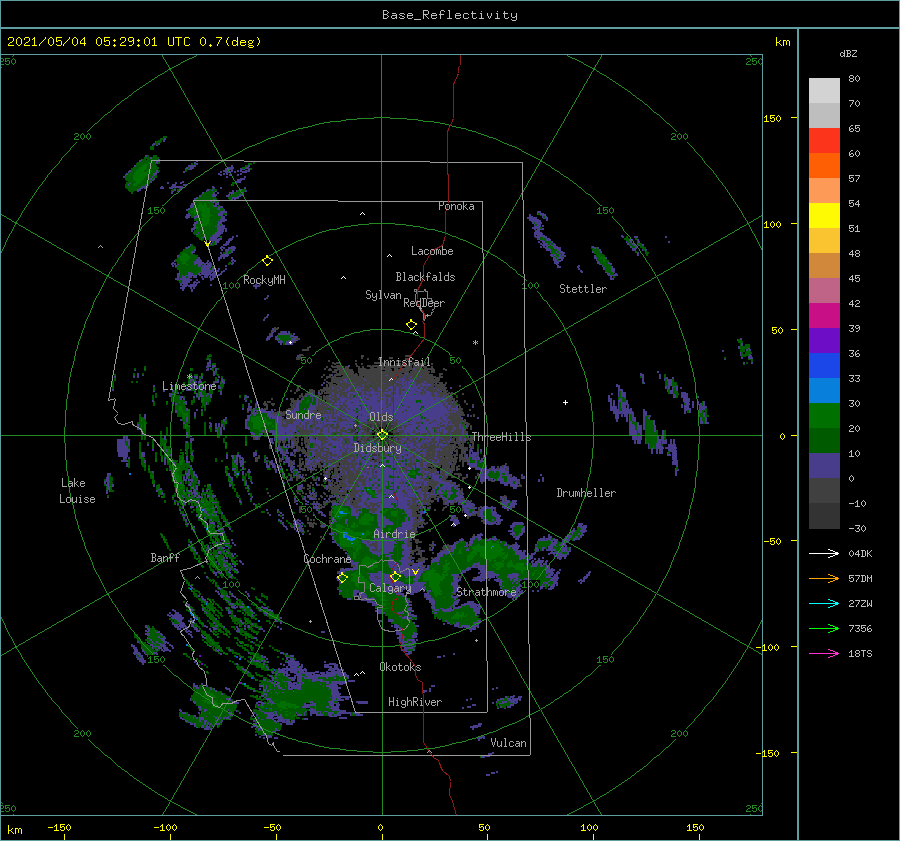Screen dimensions: 900x841
Task: Click the dBZ legend heading
Action: click(848, 53)
